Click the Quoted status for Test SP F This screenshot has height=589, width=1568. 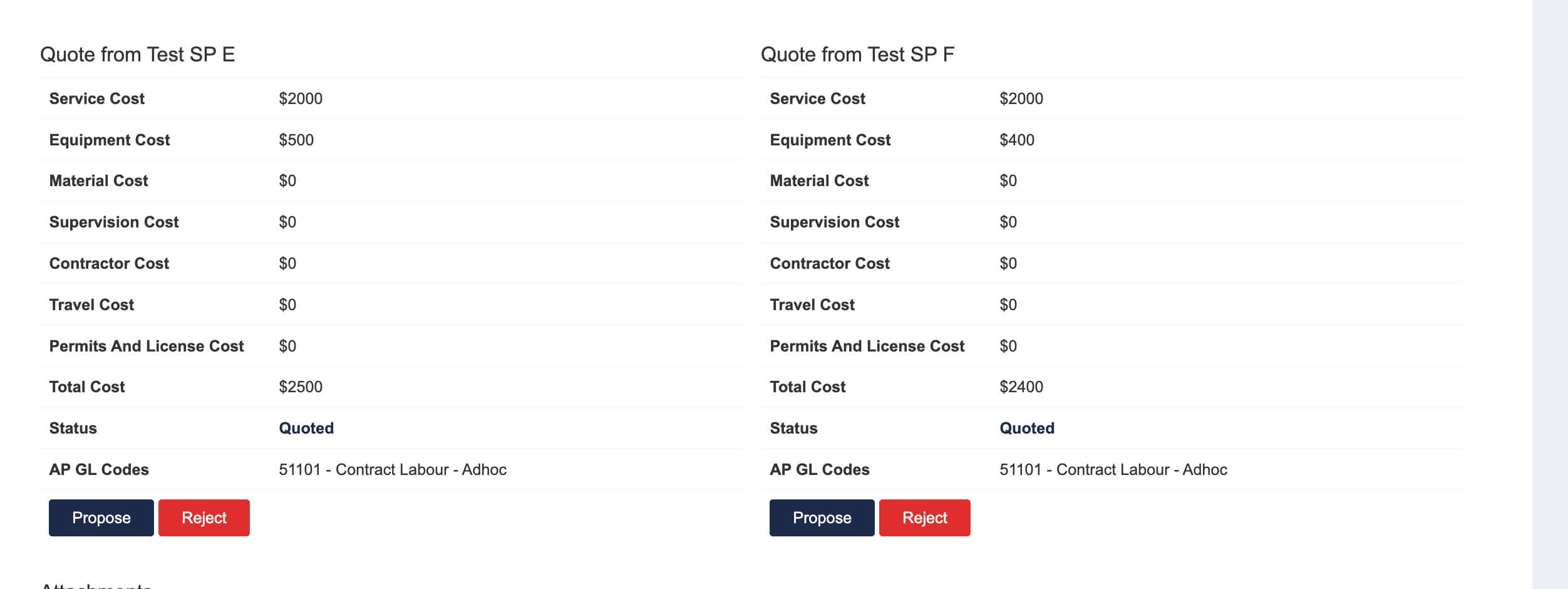1027,428
